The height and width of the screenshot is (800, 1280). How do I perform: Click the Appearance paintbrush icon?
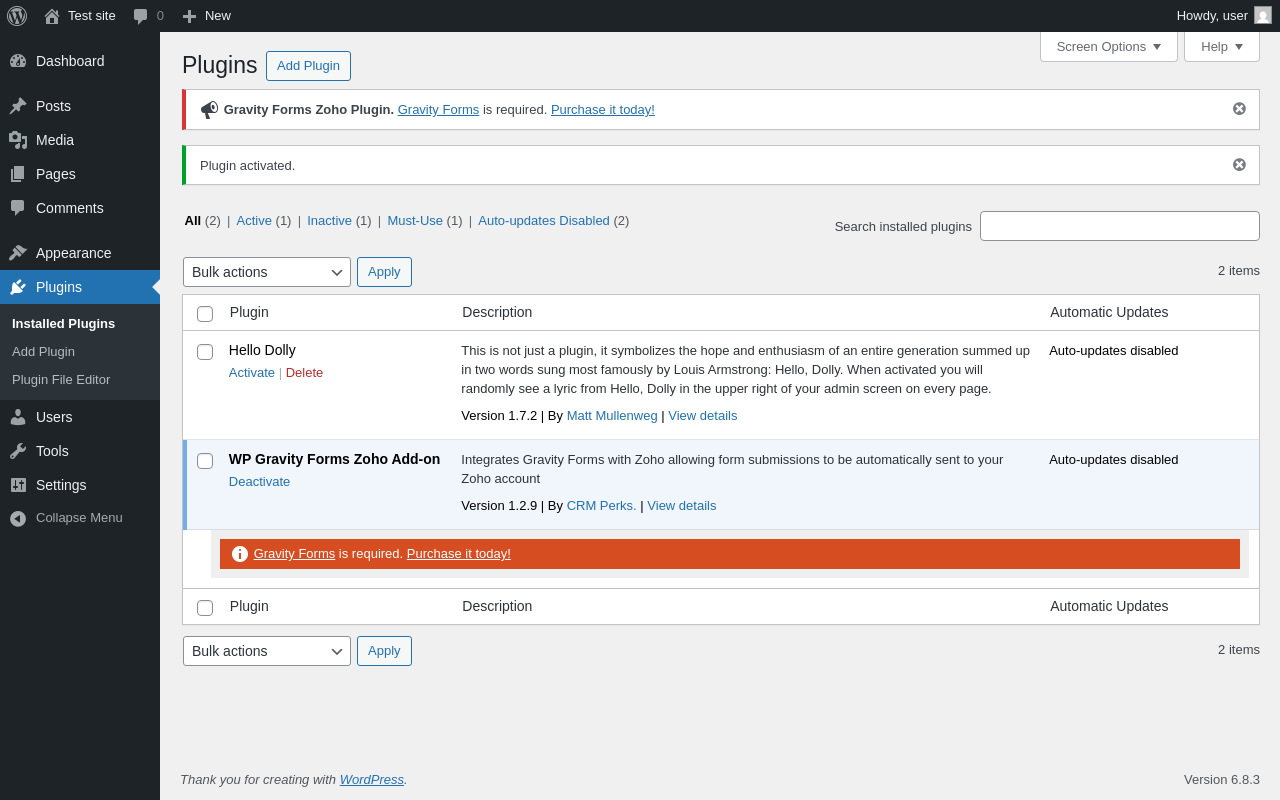tap(18, 253)
